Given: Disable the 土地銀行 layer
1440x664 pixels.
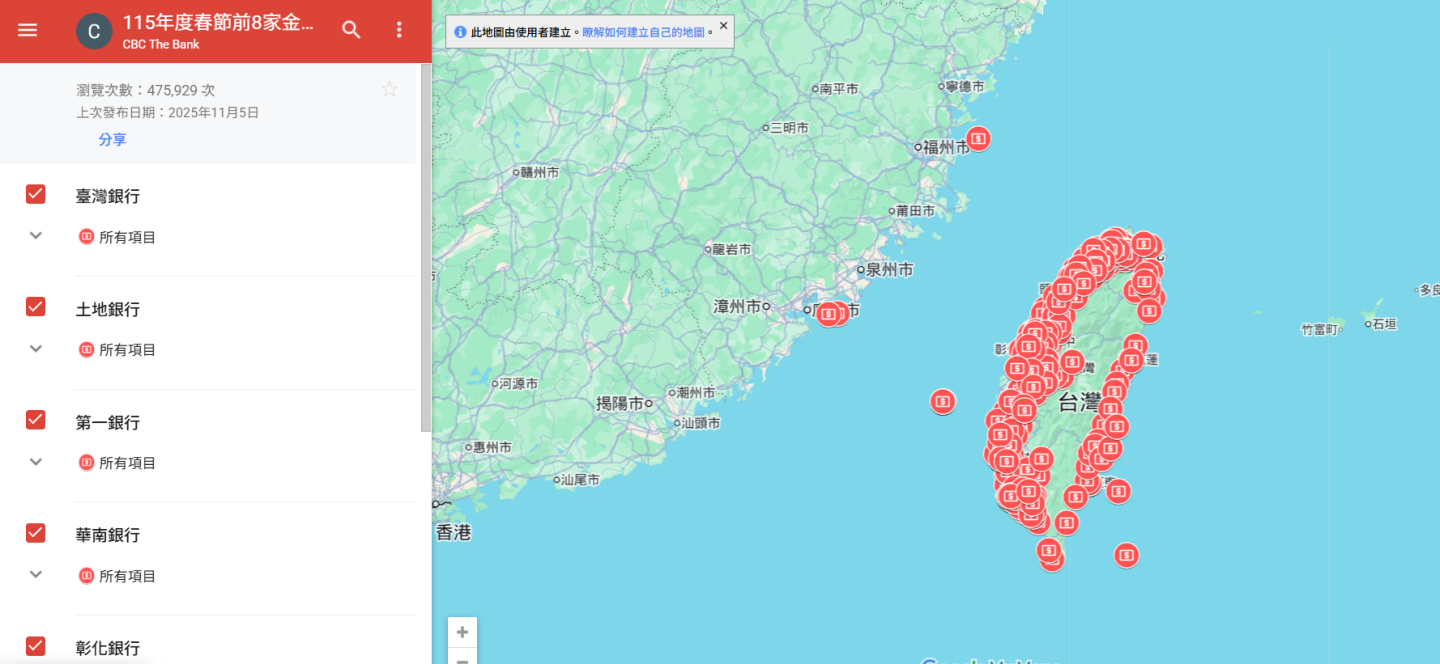Looking at the screenshot, I should point(35,306).
